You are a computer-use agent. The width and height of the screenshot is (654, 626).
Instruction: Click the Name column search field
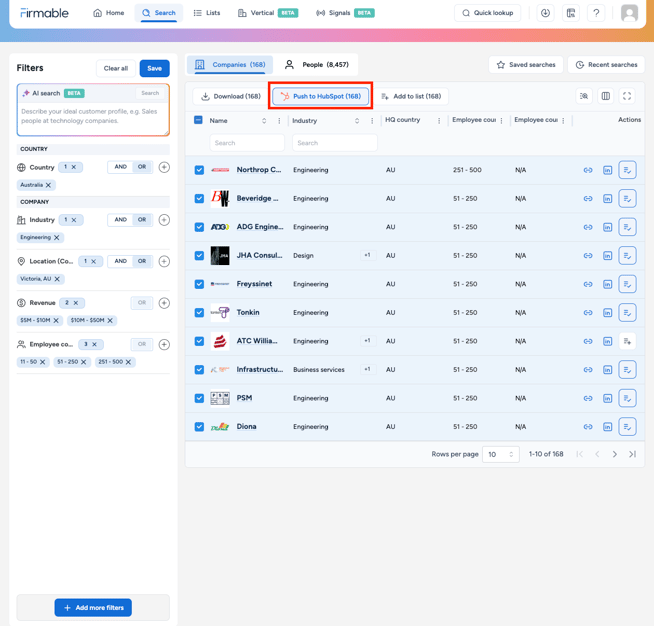tap(247, 143)
